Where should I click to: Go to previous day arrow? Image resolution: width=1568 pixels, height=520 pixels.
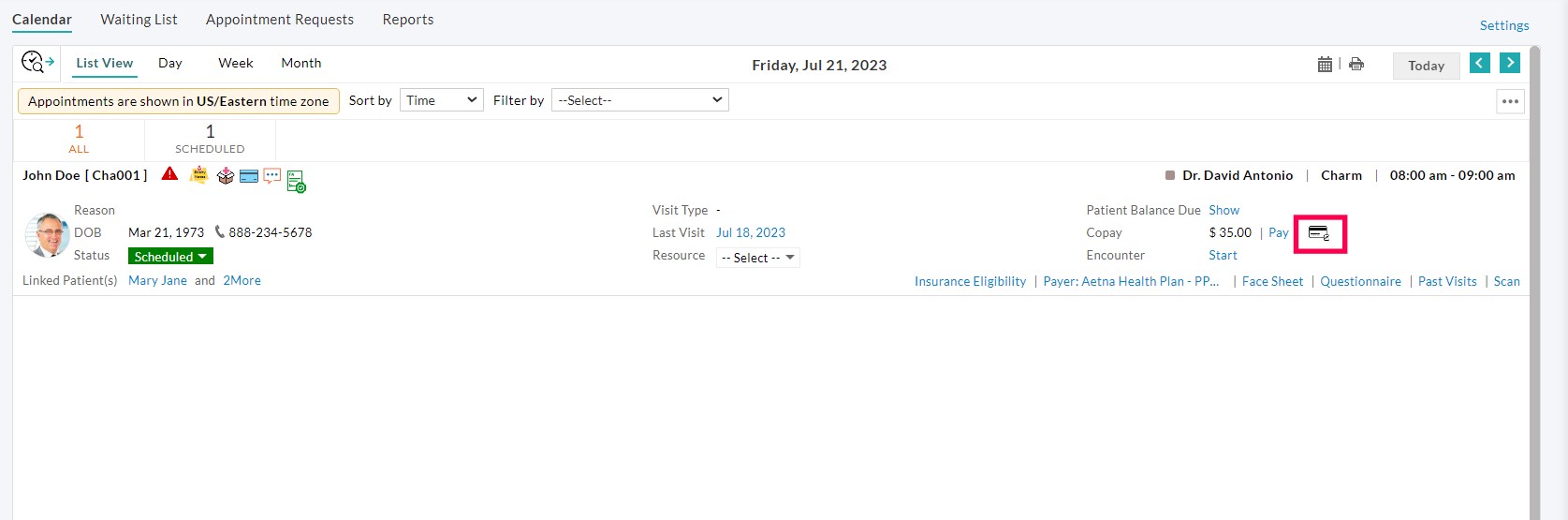tap(1480, 63)
